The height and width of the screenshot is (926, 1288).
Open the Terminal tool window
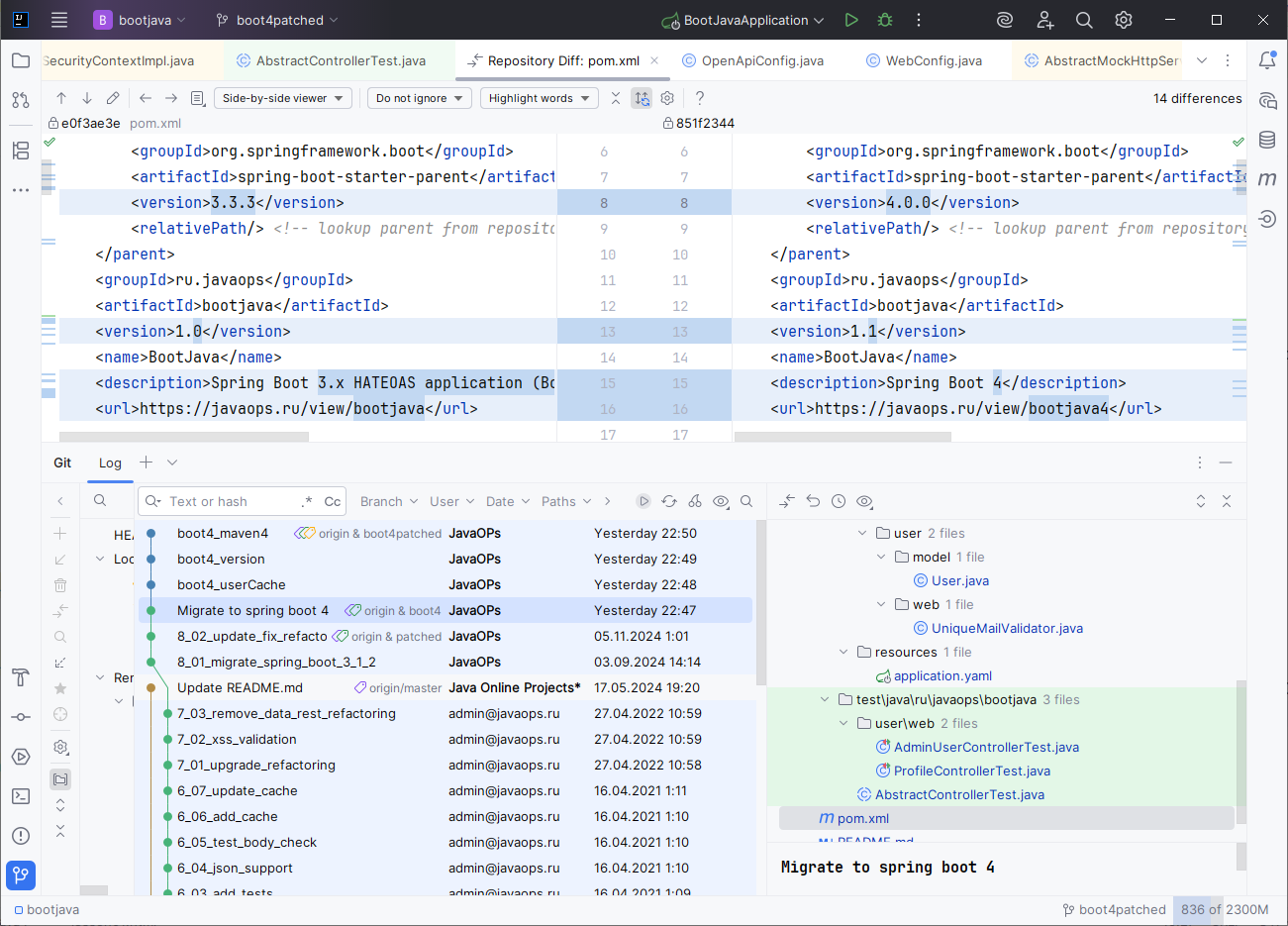tap(21, 796)
